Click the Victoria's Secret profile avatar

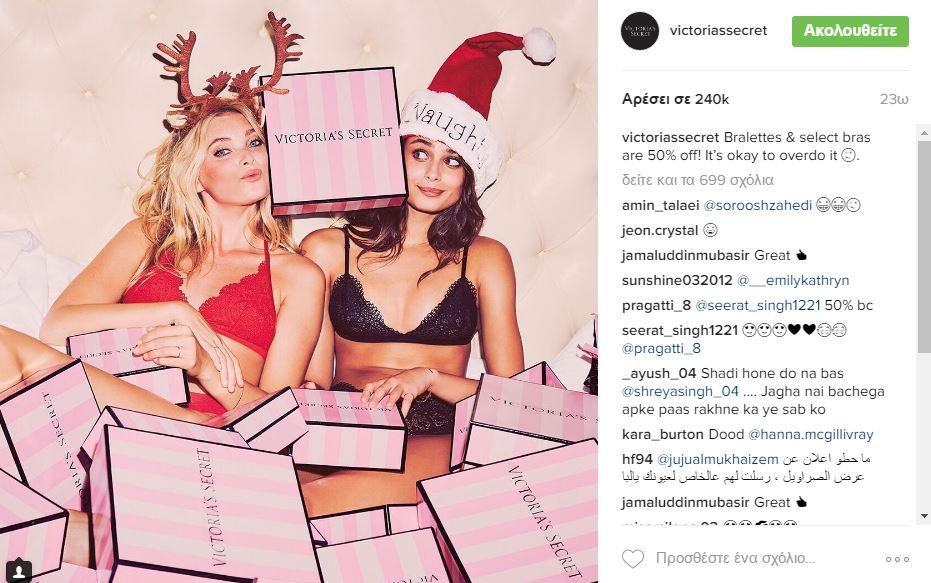(640, 31)
